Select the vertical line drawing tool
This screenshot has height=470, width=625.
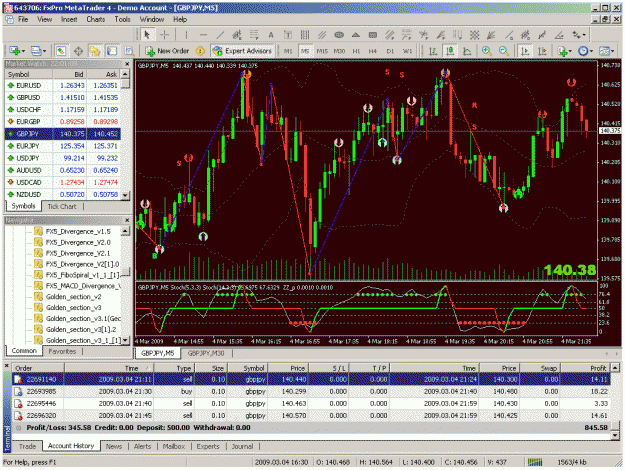tap(186, 35)
